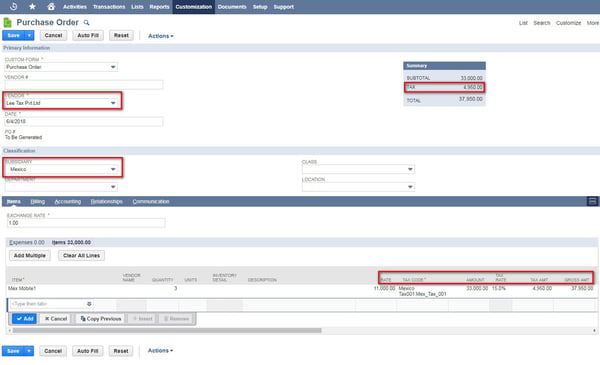Click the Remove line button

pos(176,319)
